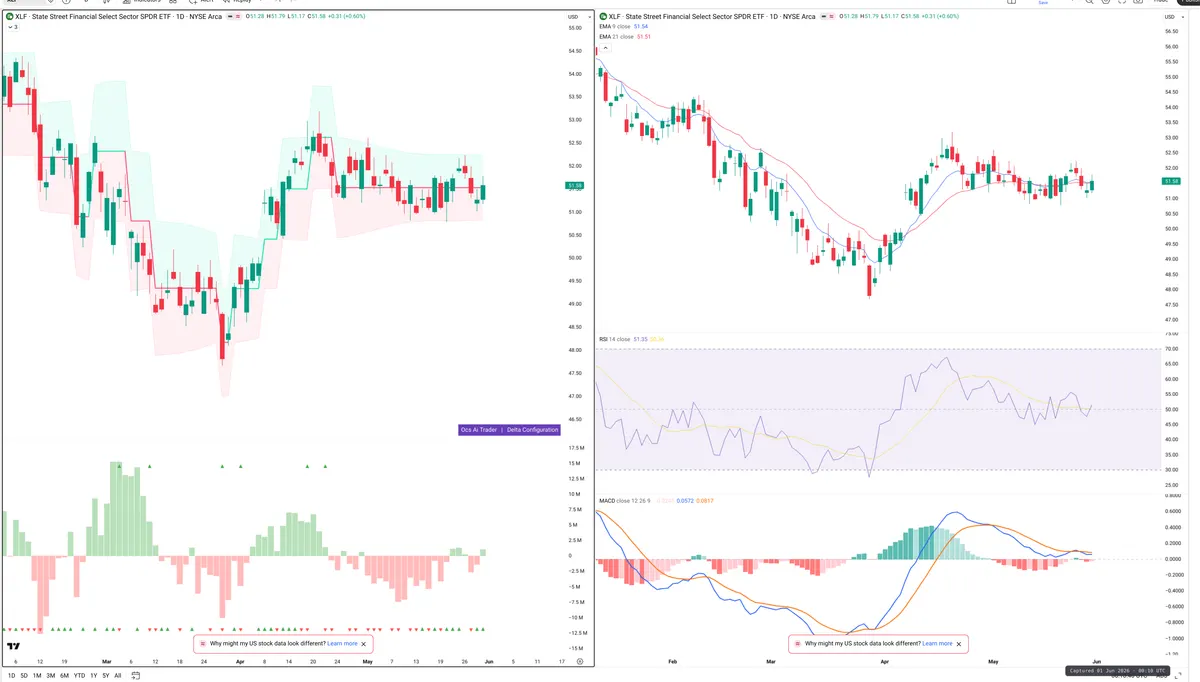Click US flag notice icon on right chart
This screenshot has width=1200, height=682.
(799, 644)
